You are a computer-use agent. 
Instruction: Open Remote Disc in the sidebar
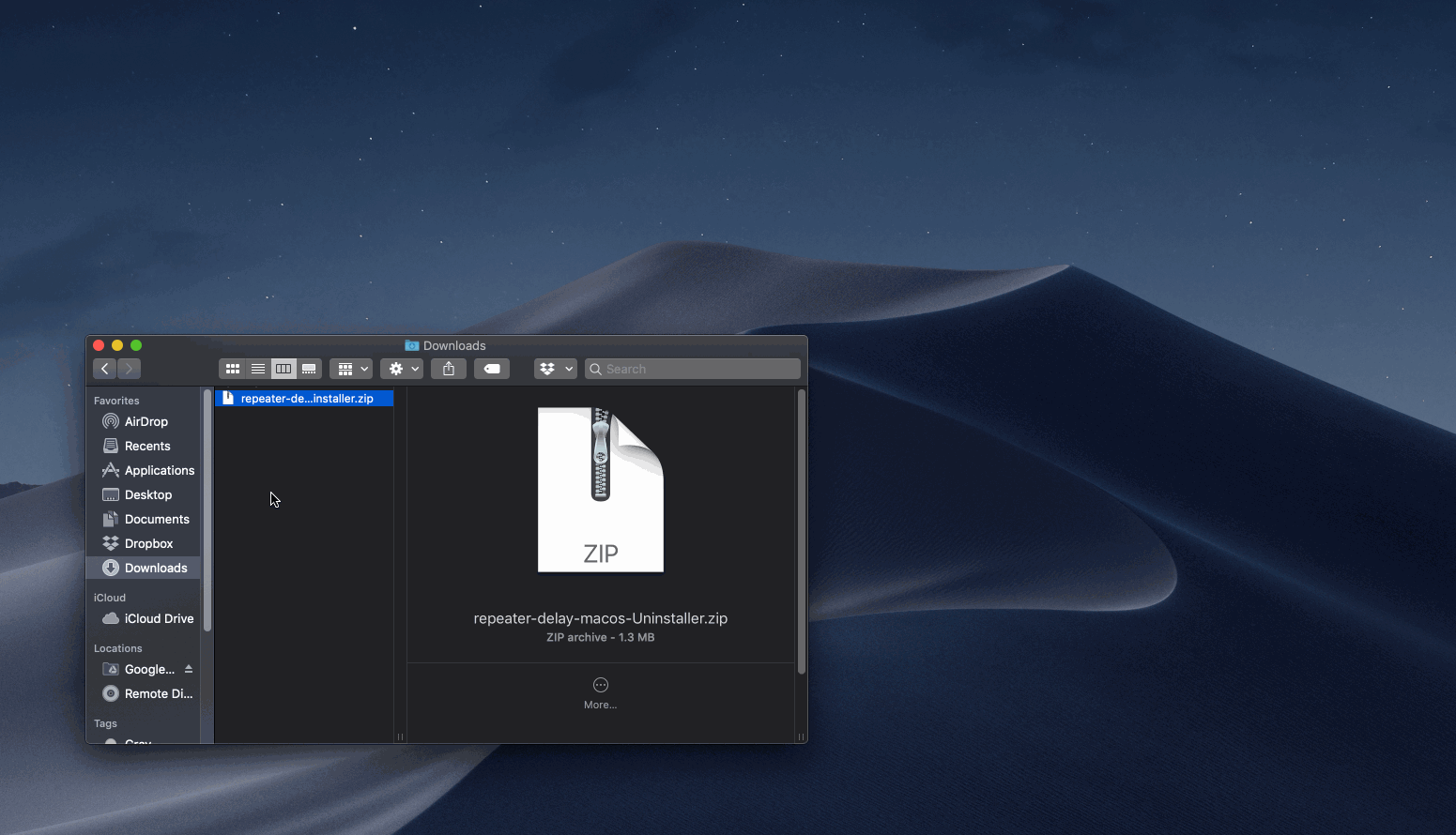144,693
